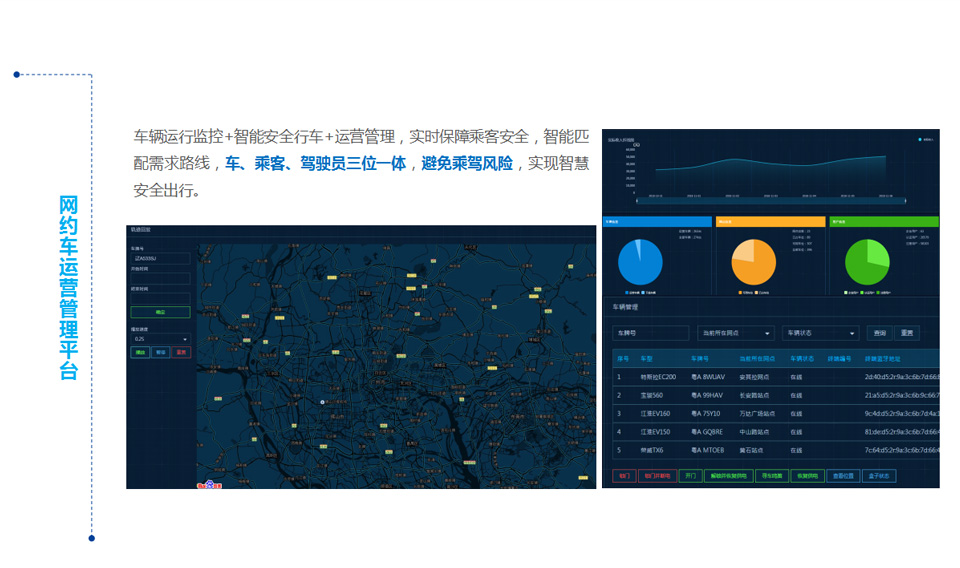Screen dimensions: 960x568
Task: Click the line chart legend dot icon
Action: 920,140
